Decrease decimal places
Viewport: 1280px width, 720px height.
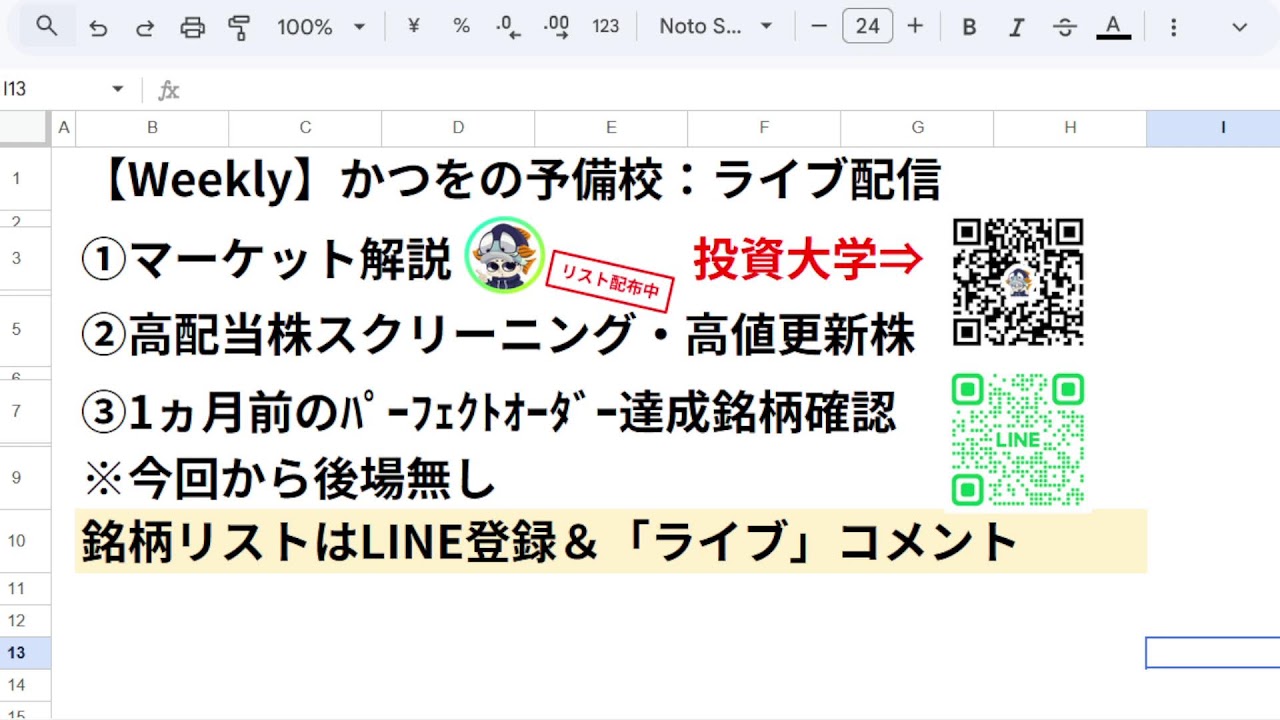(x=509, y=27)
